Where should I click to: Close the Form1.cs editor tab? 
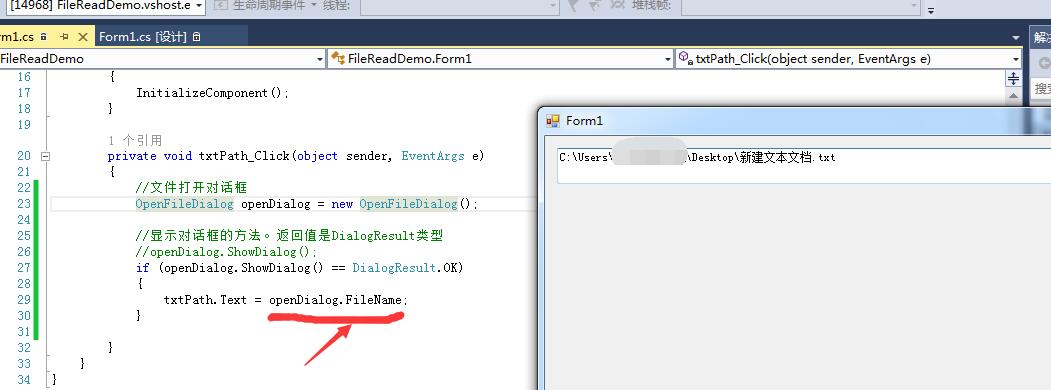click(83, 37)
